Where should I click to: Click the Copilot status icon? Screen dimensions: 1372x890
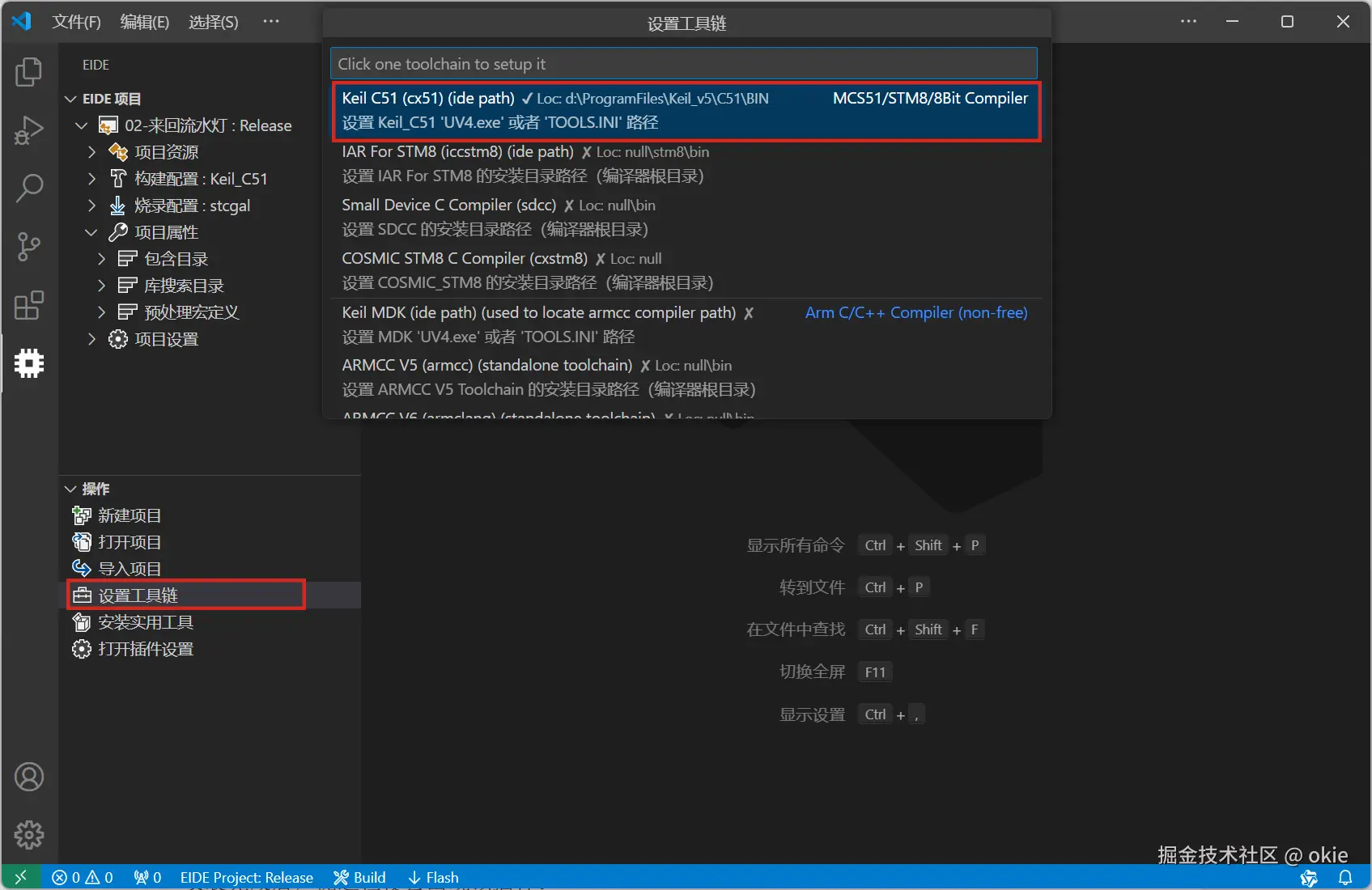pyautogui.click(x=1309, y=877)
